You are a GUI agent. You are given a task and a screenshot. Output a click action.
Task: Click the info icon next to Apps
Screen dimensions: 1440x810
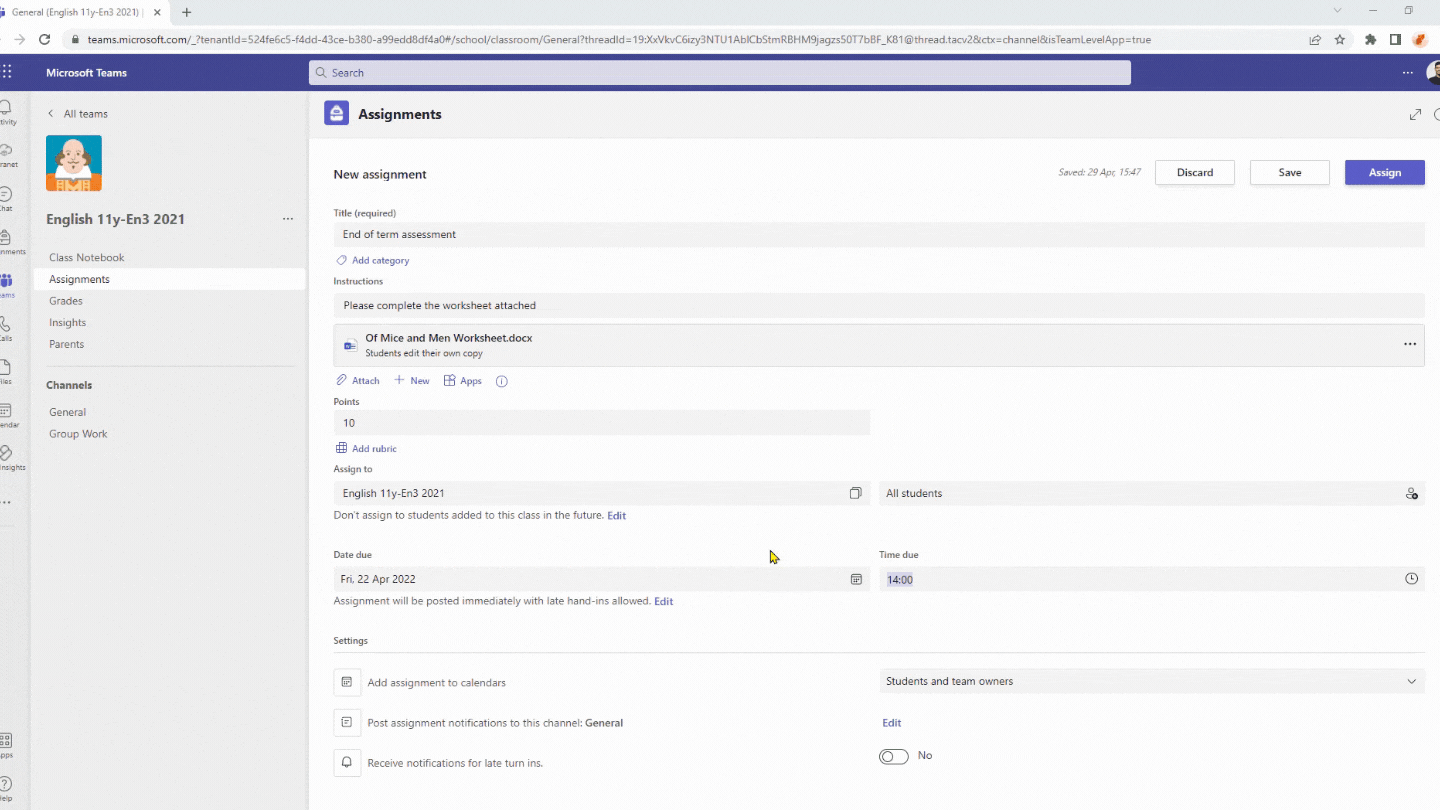(502, 381)
